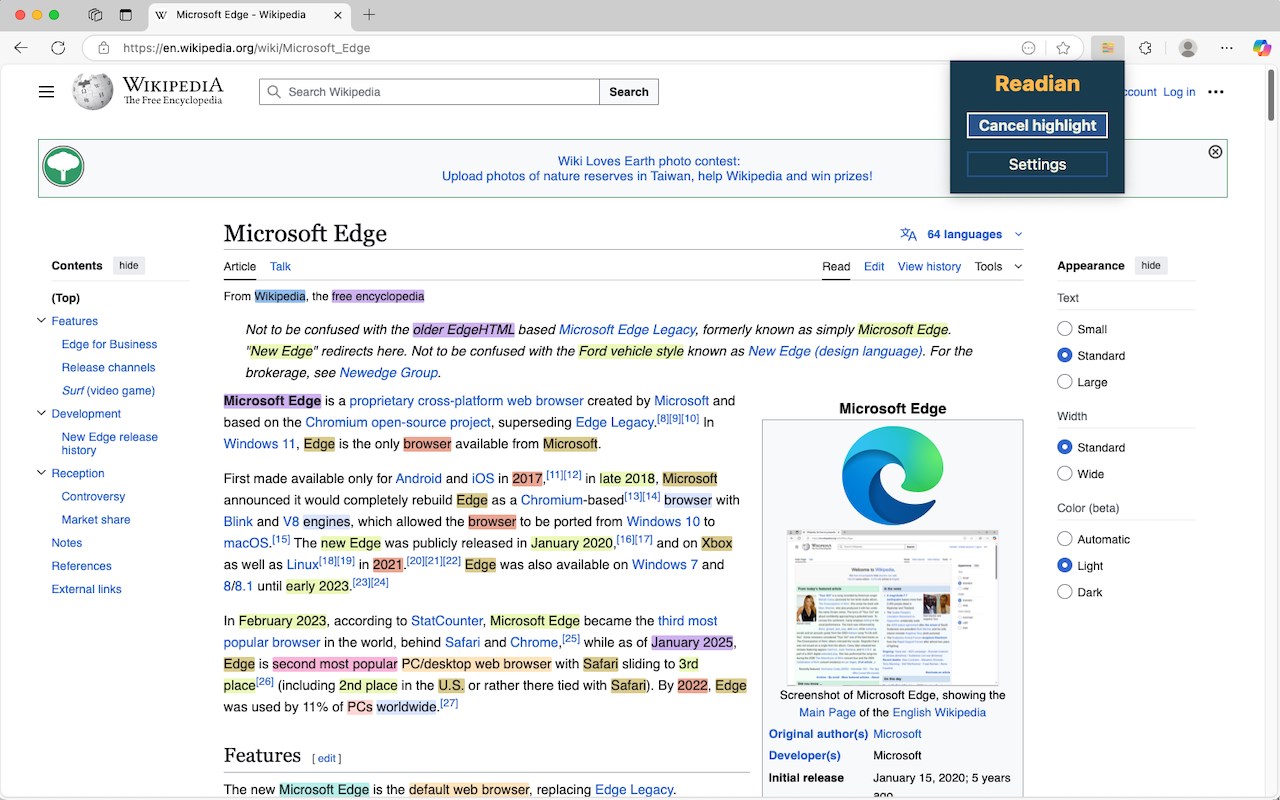Open the StatCounter link

tap(447, 621)
